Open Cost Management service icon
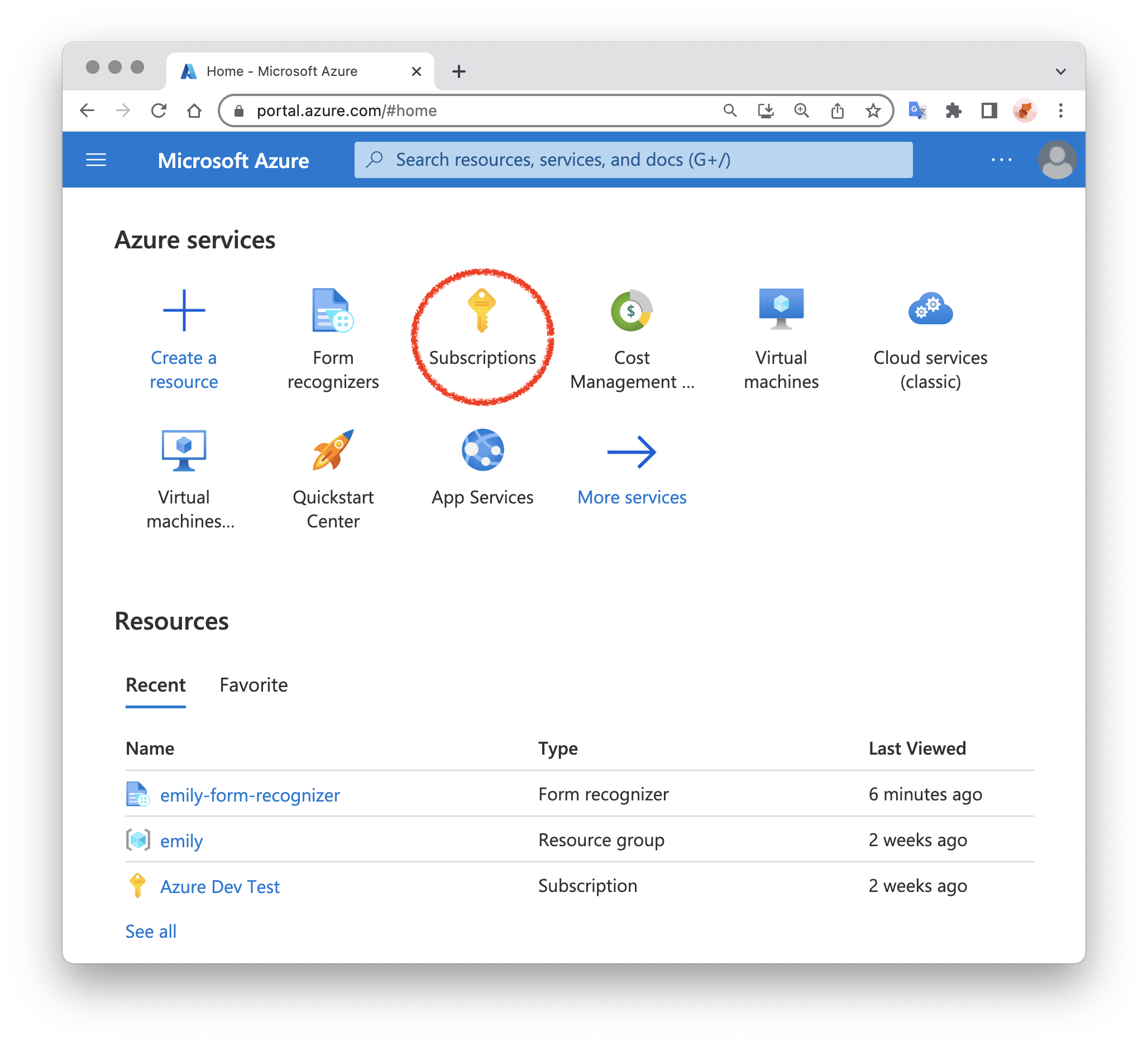 click(631, 310)
